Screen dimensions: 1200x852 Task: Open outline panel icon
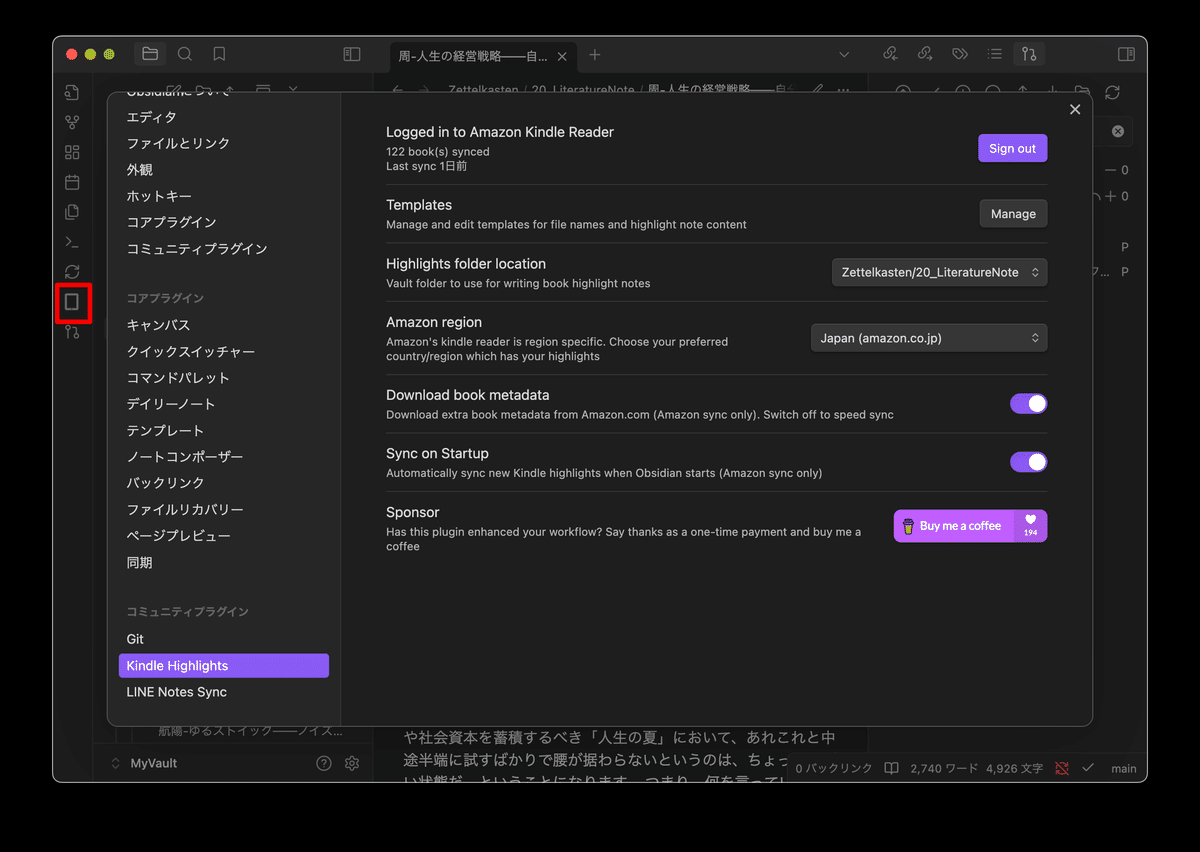(994, 54)
